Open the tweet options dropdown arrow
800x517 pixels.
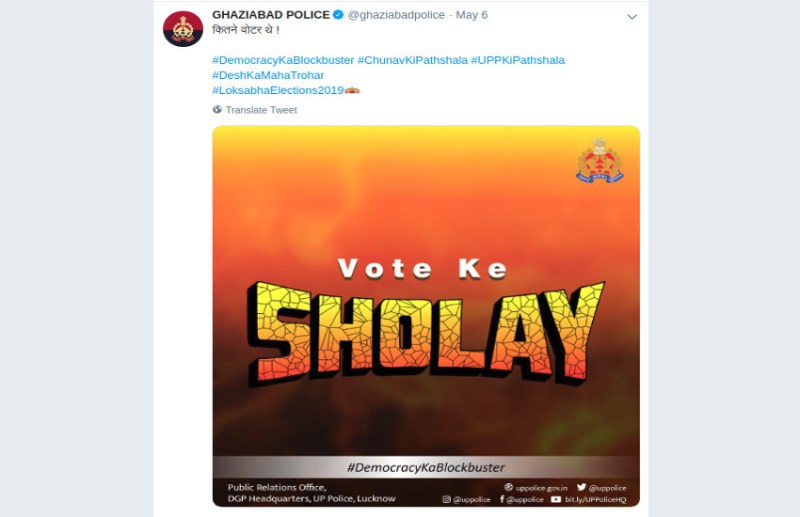click(631, 17)
